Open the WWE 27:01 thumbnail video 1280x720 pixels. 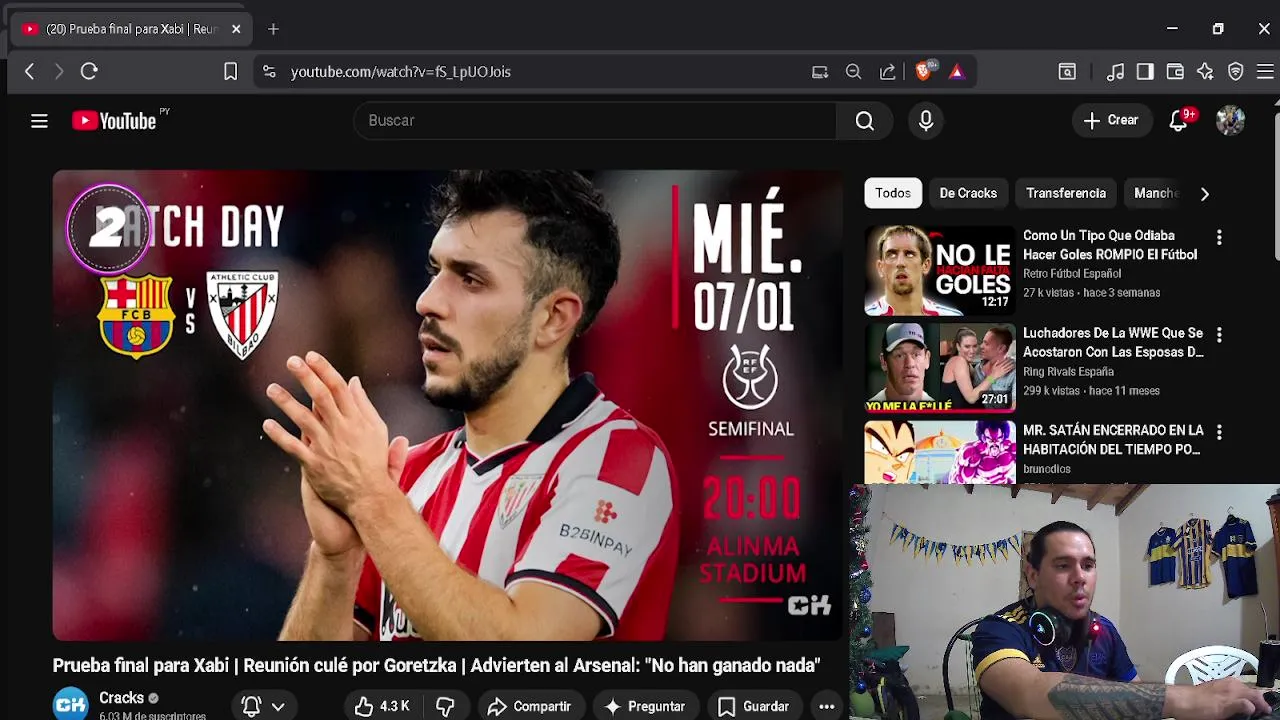(940, 367)
